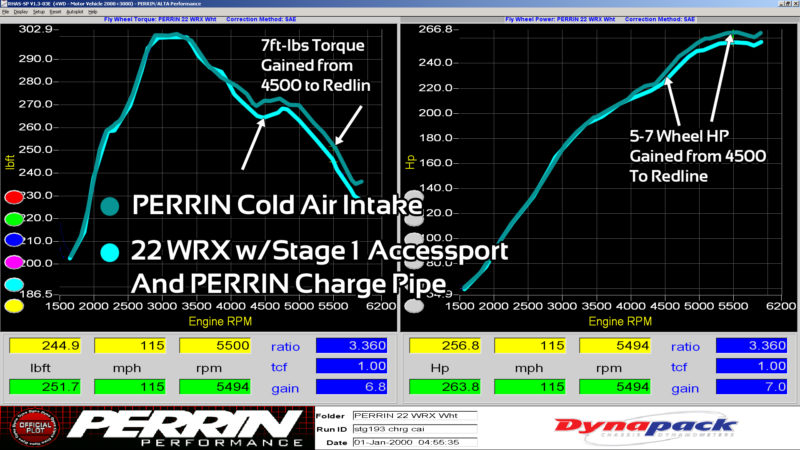Click the Run ID field stg193 chrg cai
The height and width of the screenshot is (450, 800).
click(x=414, y=429)
